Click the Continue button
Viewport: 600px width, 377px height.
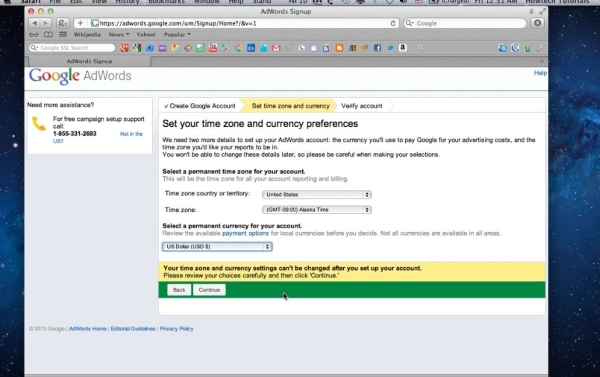point(209,290)
